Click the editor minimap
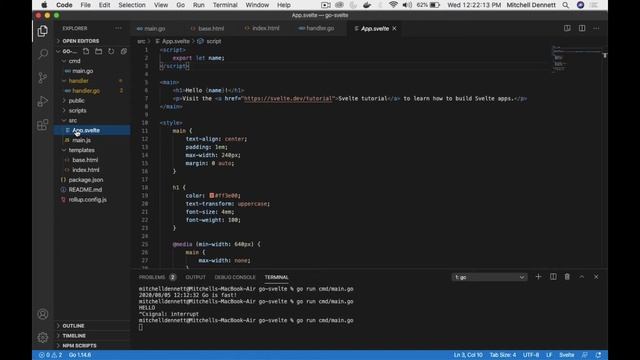This screenshot has height=360, width=640. [576, 59]
